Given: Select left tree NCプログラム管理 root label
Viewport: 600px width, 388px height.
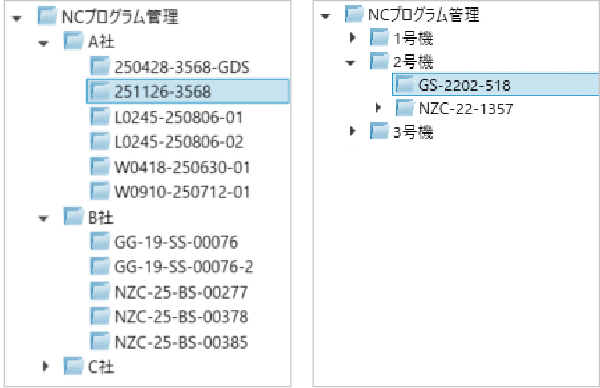Looking at the screenshot, I should point(120,16).
